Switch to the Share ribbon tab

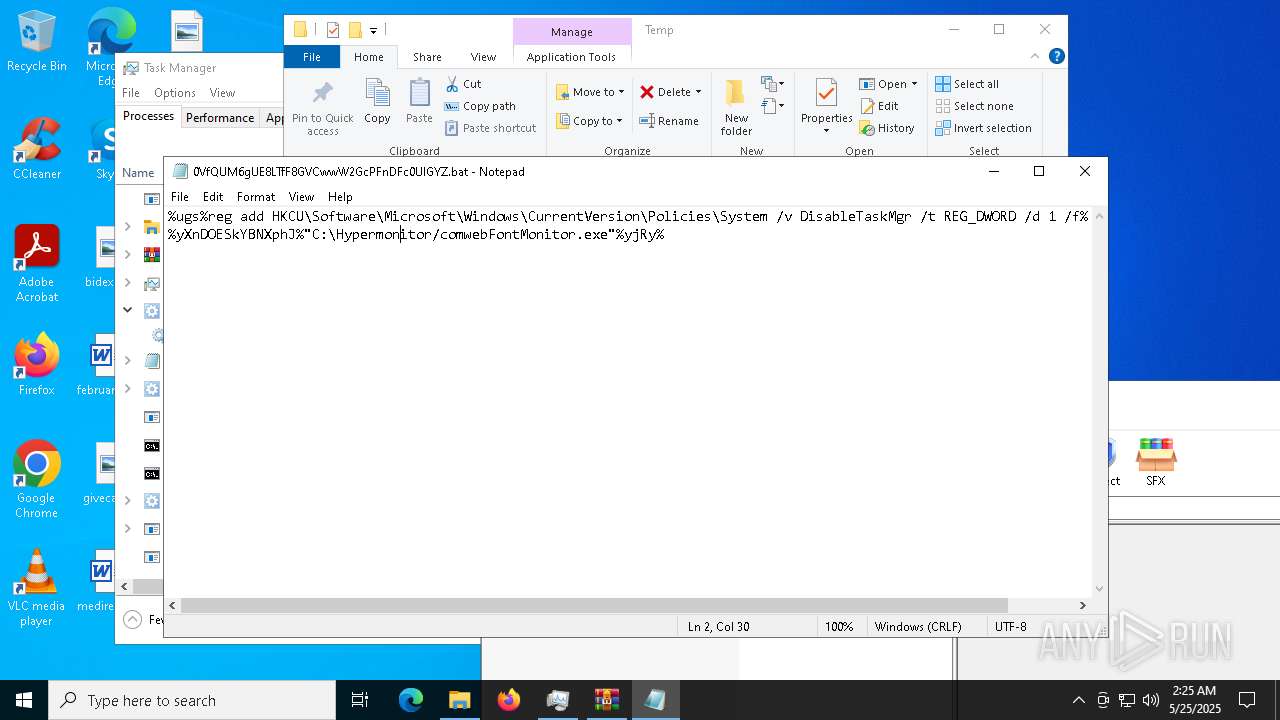point(427,57)
